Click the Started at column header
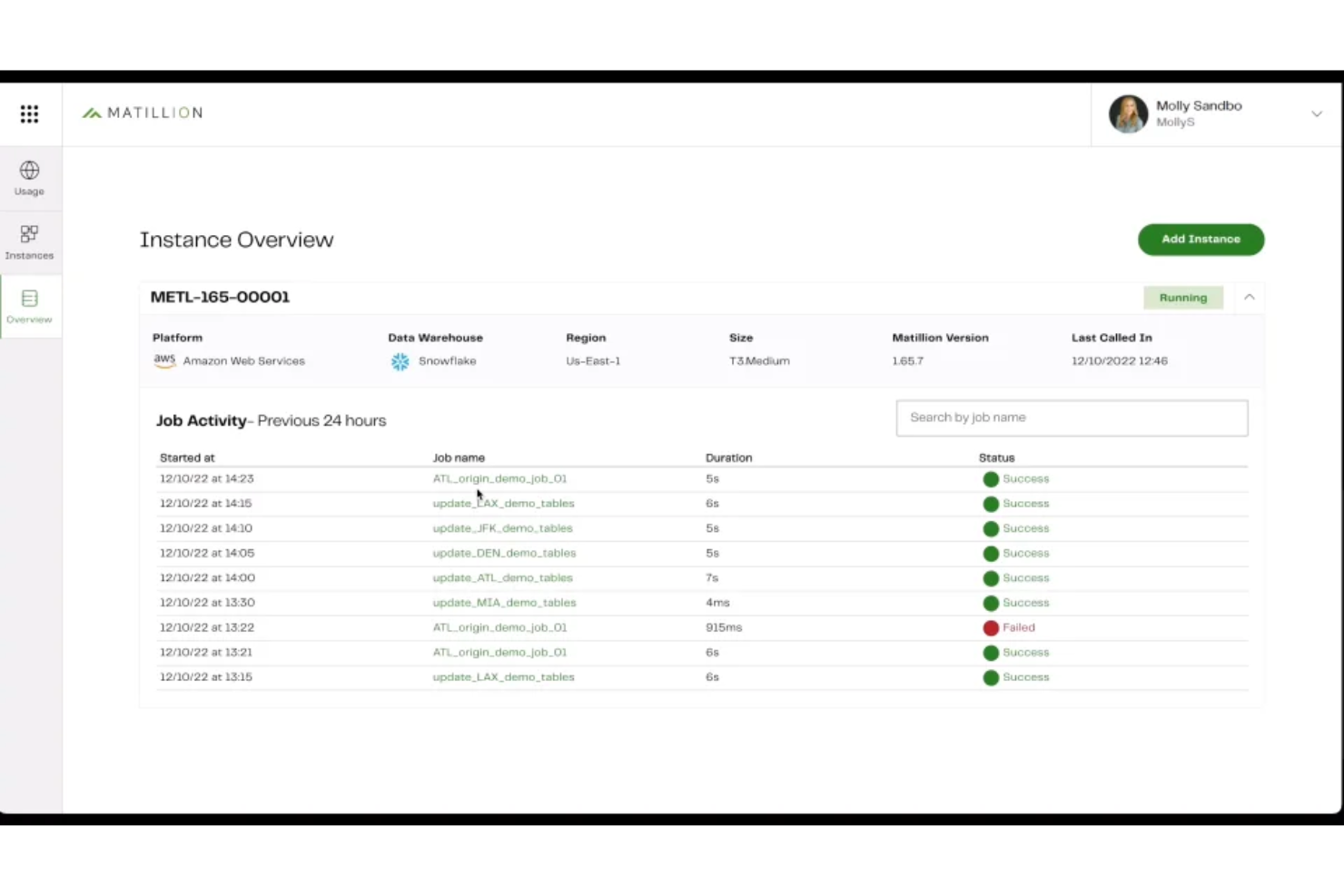The width and height of the screenshot is (1344, 896). 187,458
